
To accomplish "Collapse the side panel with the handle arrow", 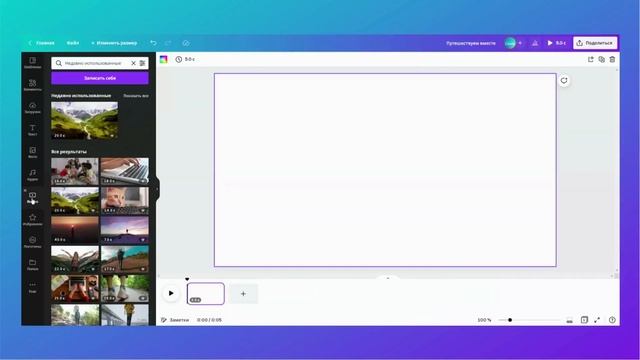I will coord(158,189).
